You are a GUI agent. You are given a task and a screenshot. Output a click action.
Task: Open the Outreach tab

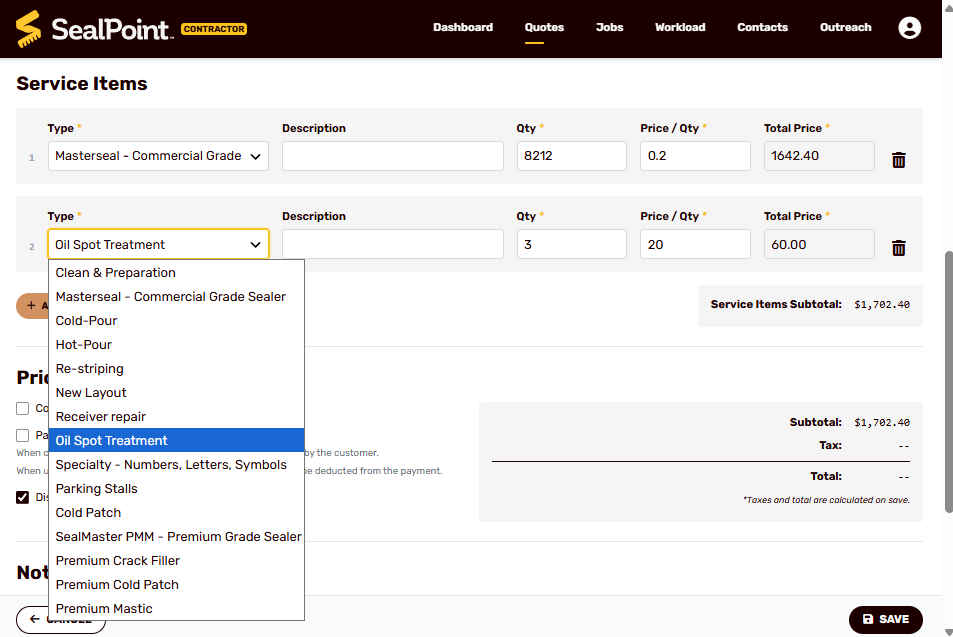845,27
